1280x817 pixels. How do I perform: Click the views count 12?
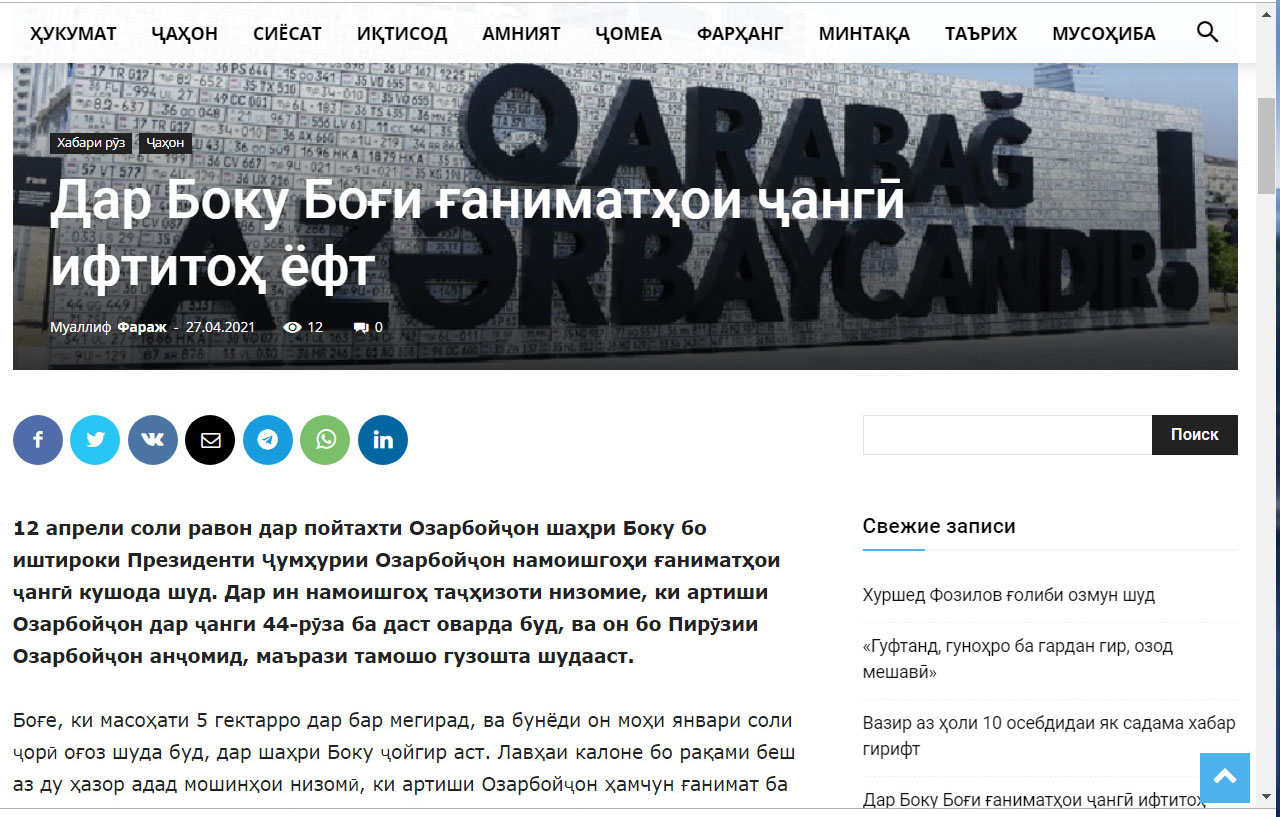[315, 327]
